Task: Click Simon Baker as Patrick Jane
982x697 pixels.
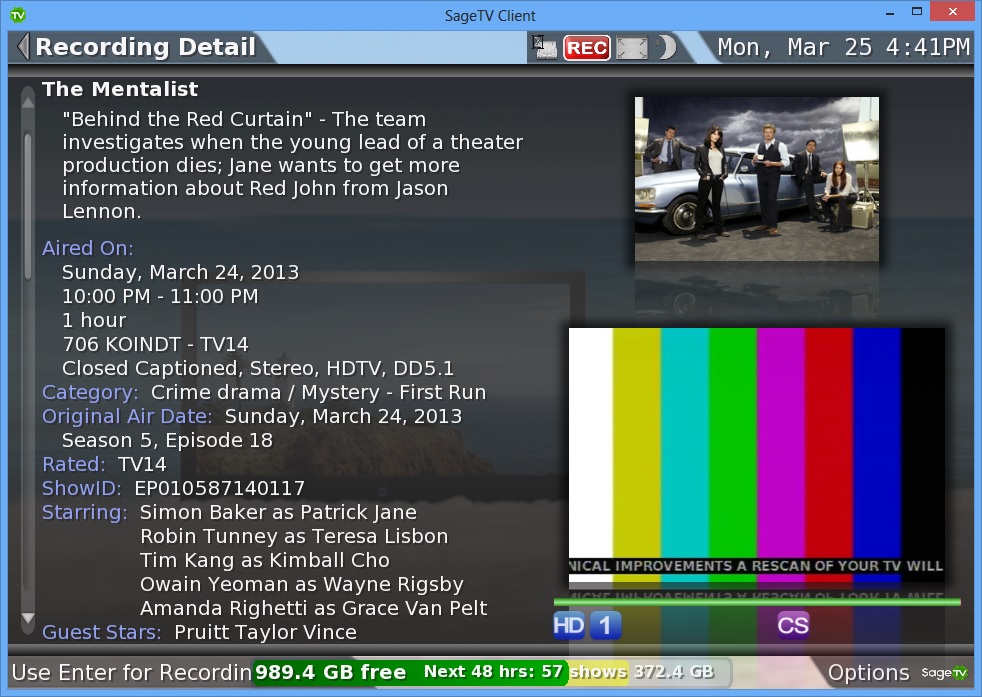Action: (x=278, y=512)
